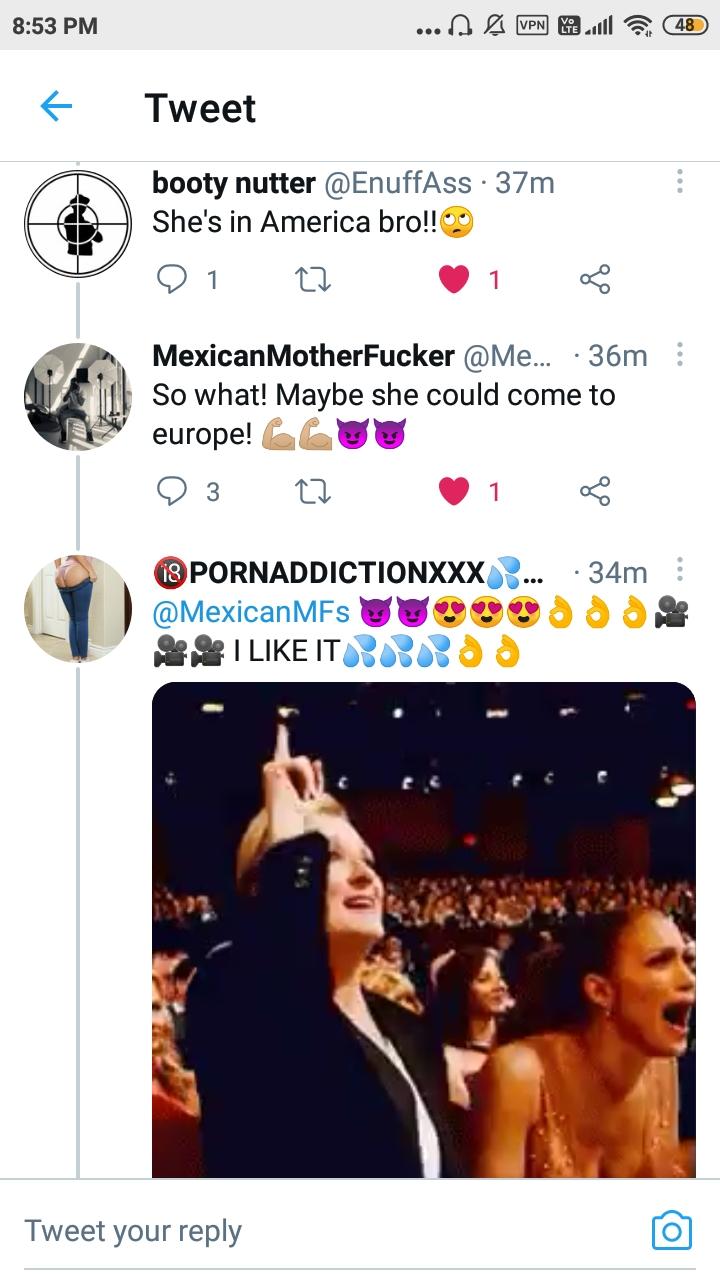The width and height of the screenshot is (720, 1280).
Task: Open the GIF in the 34m tweet
Action: click(423, 930)
